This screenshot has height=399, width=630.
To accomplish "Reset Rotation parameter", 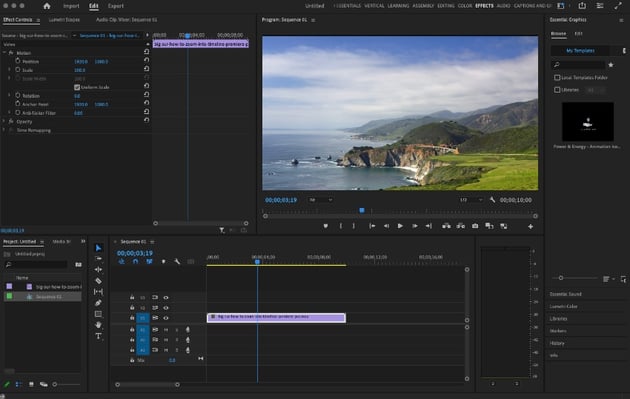I will point(147,95).
